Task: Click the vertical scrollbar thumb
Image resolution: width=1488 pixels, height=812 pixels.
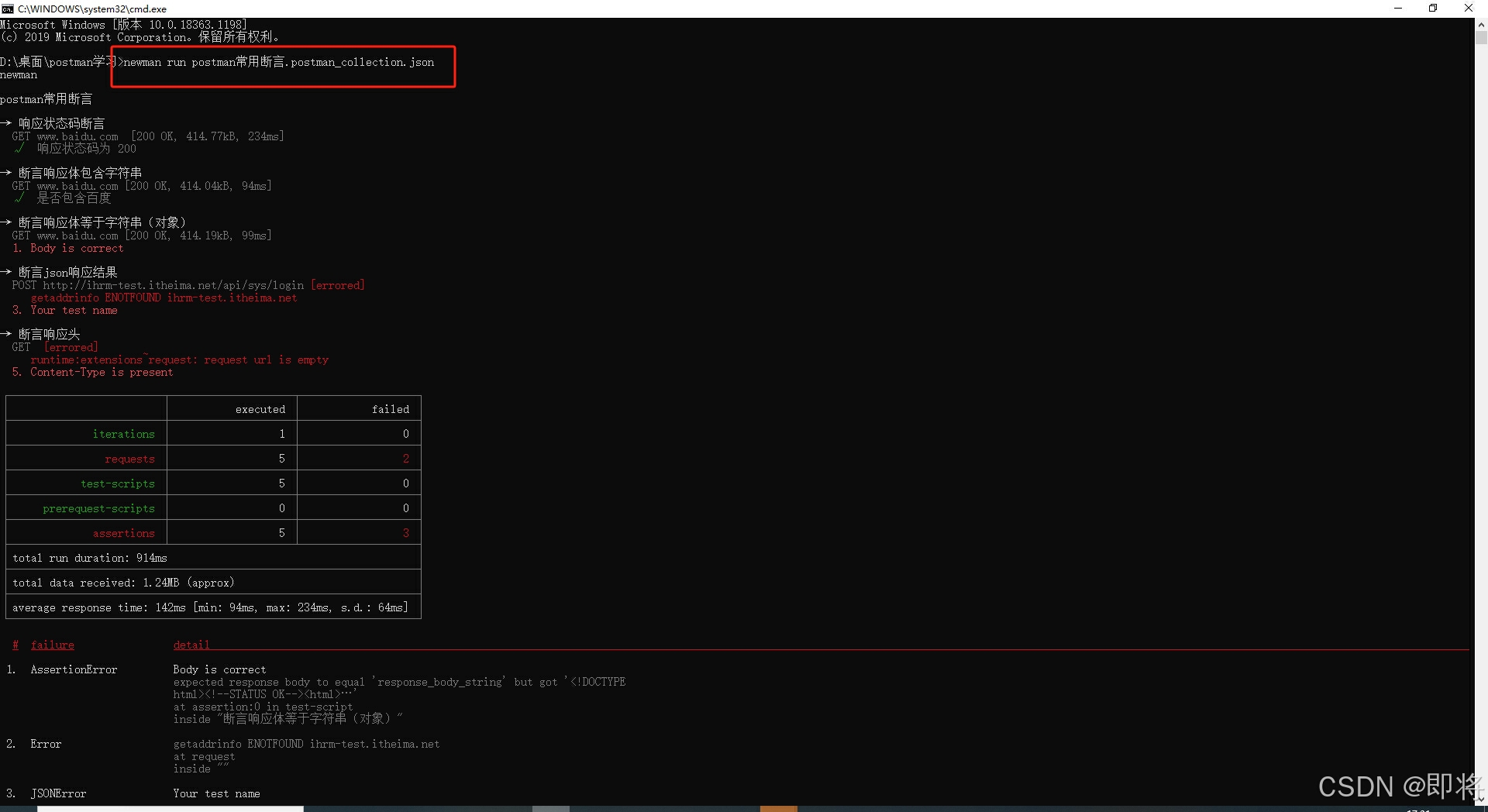Action: pyautogui.click(x=1481, y=37)
